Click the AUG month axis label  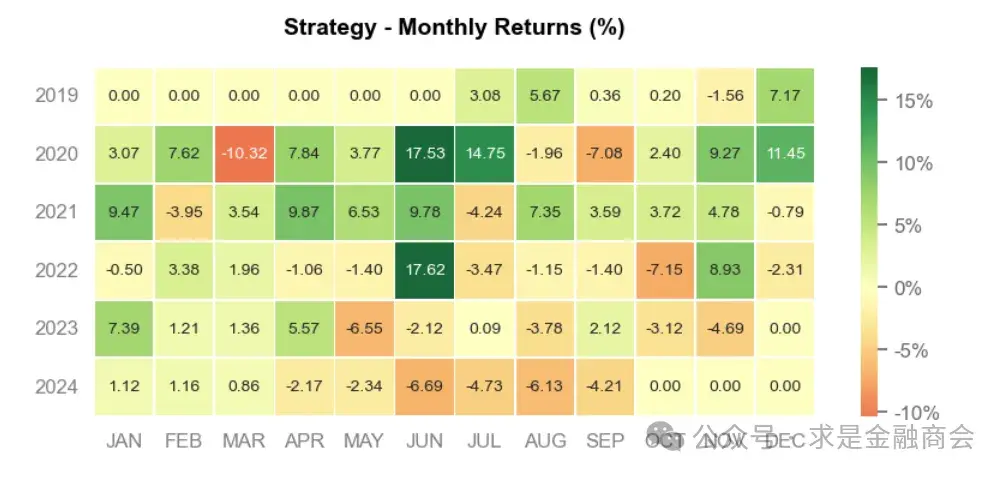[546, 441]
